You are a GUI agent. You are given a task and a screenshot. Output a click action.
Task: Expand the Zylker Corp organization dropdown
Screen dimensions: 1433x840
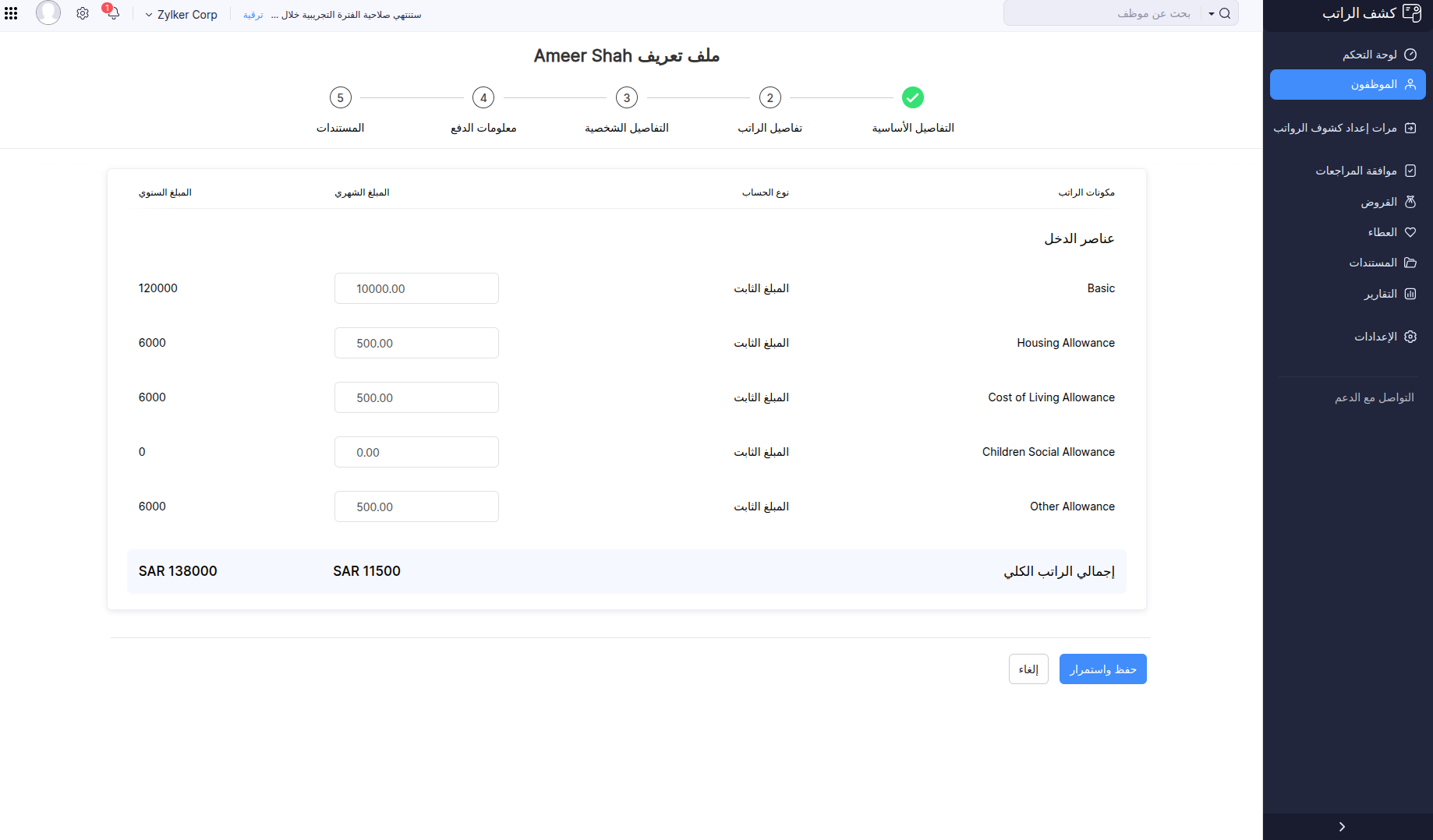click(x=148, y=14)
